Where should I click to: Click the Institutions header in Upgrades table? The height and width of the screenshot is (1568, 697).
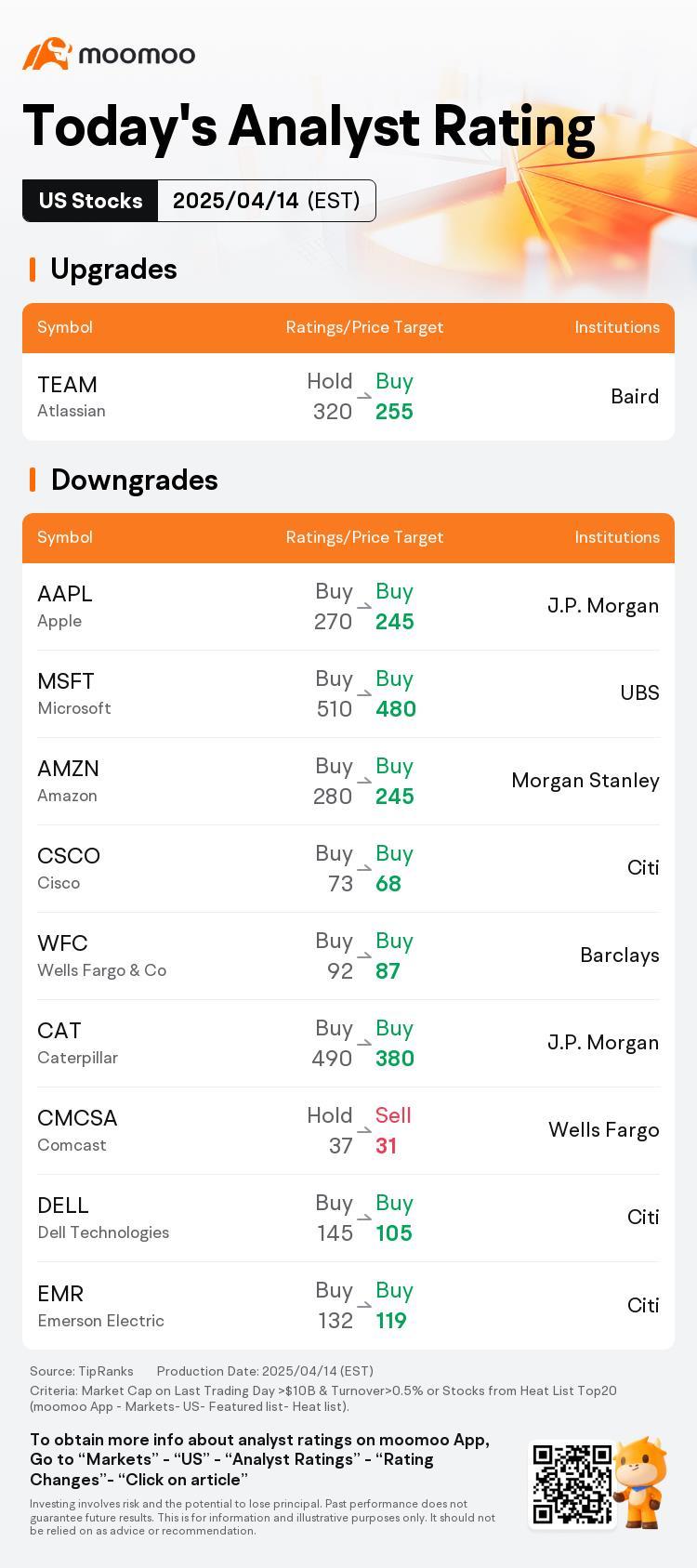click(x=617, y=327)
